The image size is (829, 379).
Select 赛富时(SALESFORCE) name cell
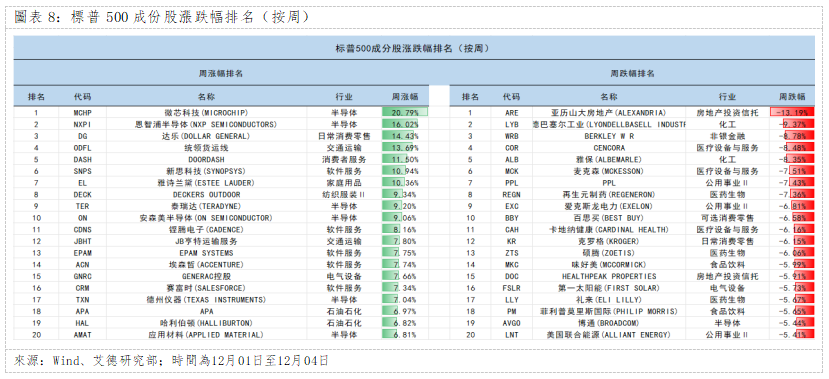click(207, 288)
